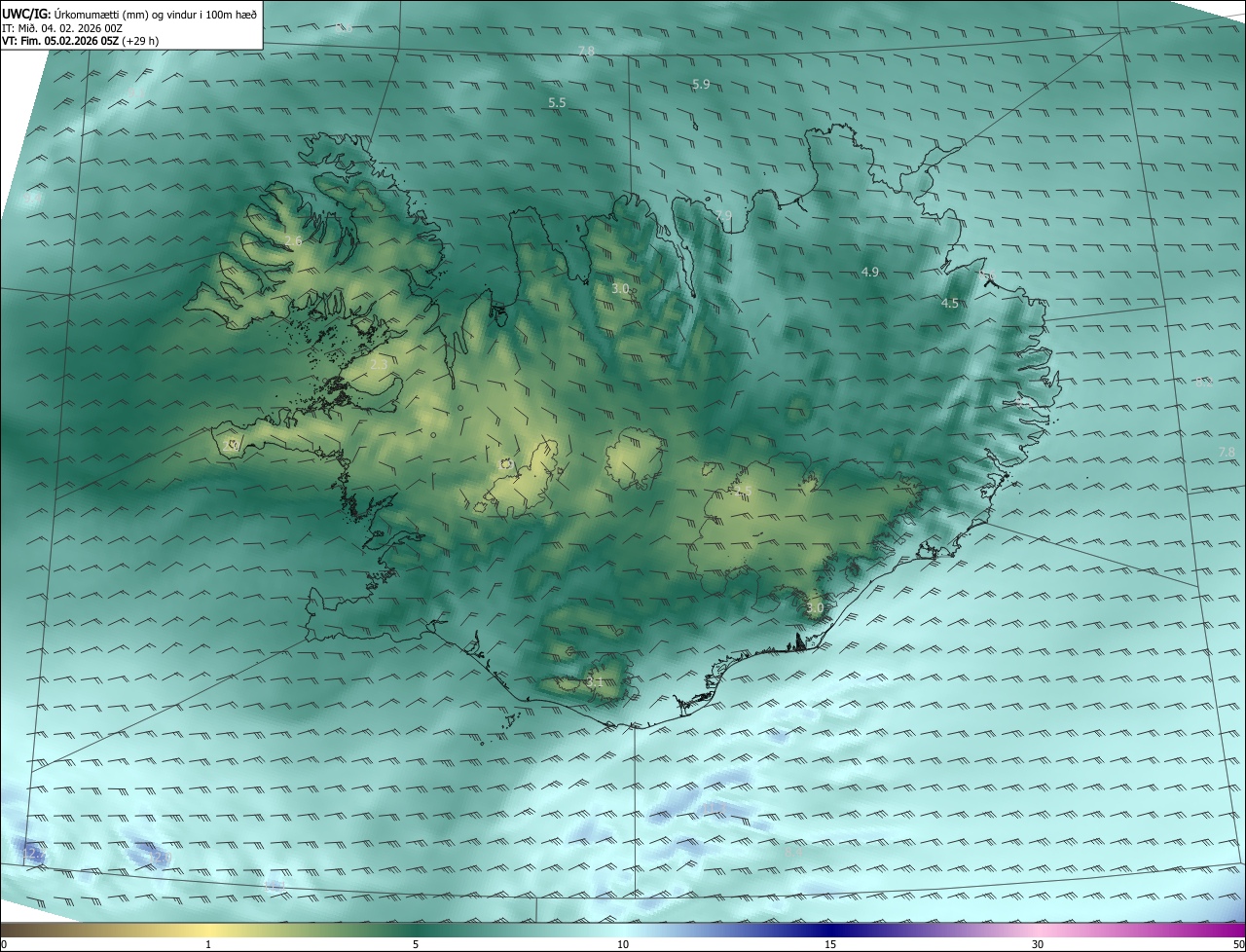The image size is (1246, 952).
Task: Click the 5.9 value label on the map
Action: (701, 85)
